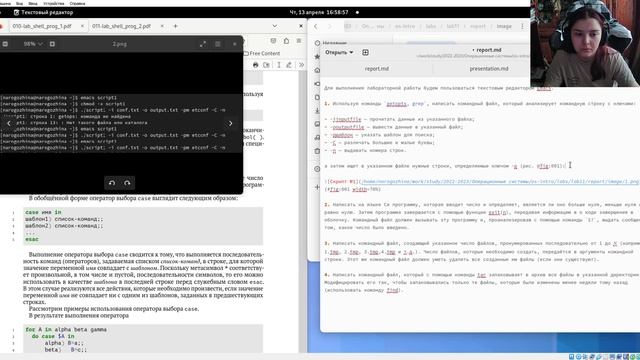Create new document tab in editor
This screenshot has height=360, width=640.
pyautogui.click(x=365, y=53)
